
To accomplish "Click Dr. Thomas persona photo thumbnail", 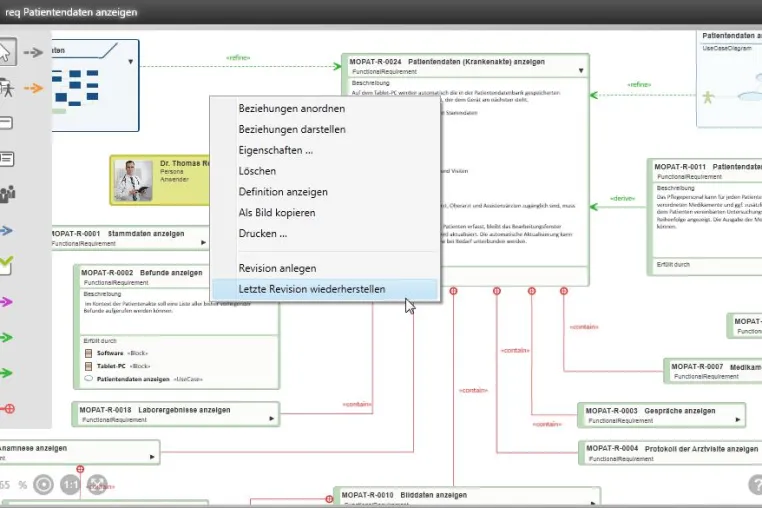I will [x=133, y=180].
